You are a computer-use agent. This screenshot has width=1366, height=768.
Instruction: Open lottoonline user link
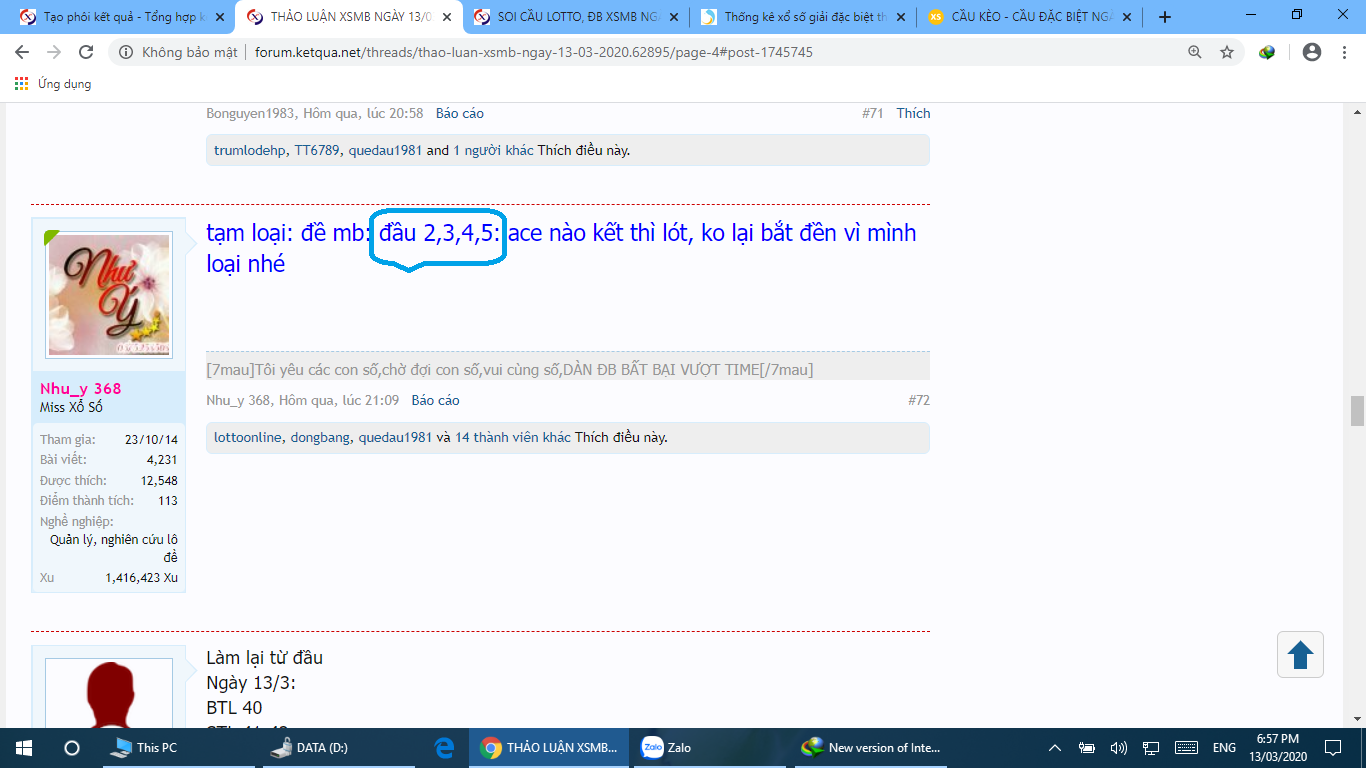click(249, 438)
